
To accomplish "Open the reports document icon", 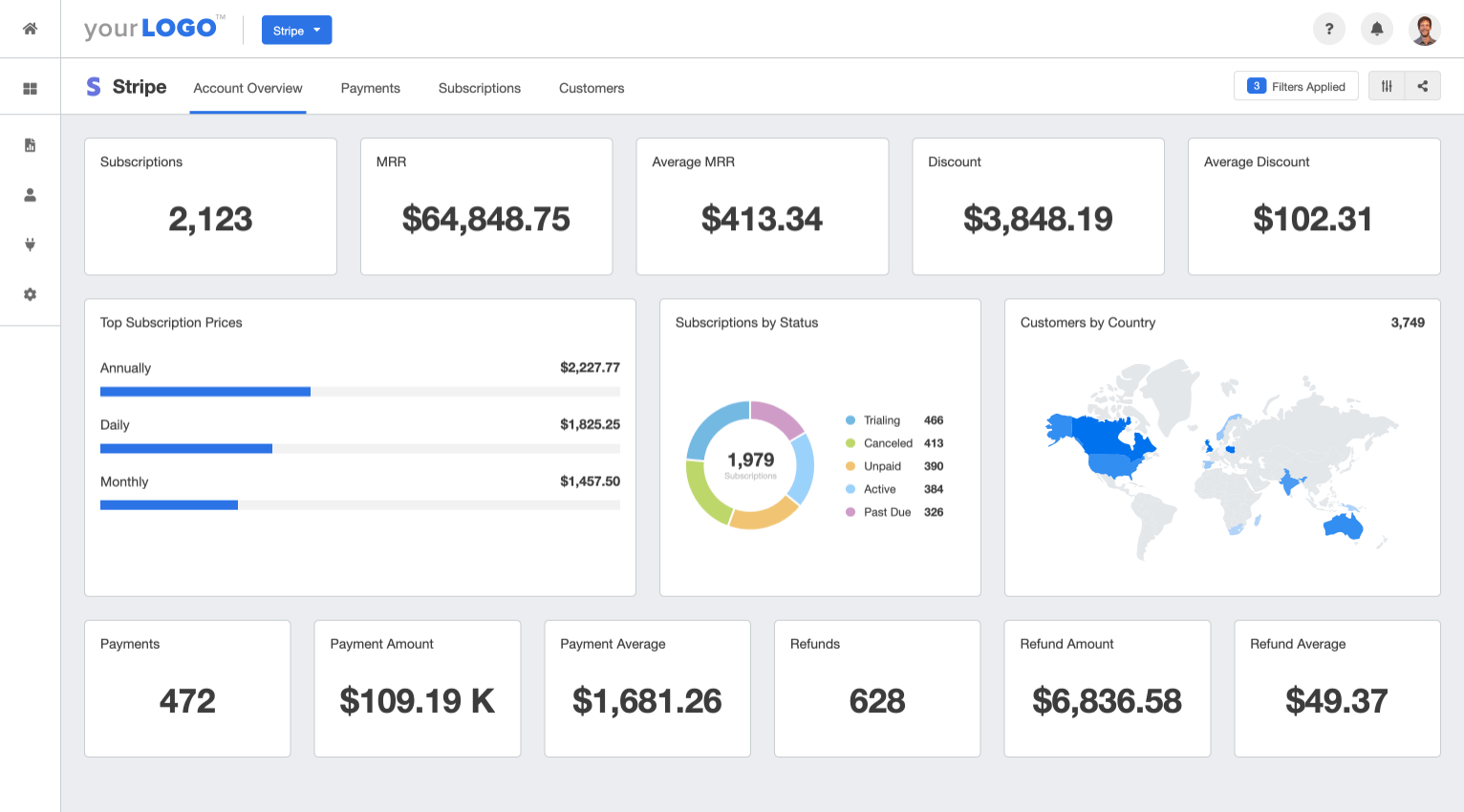I will (x=30, y=145).
